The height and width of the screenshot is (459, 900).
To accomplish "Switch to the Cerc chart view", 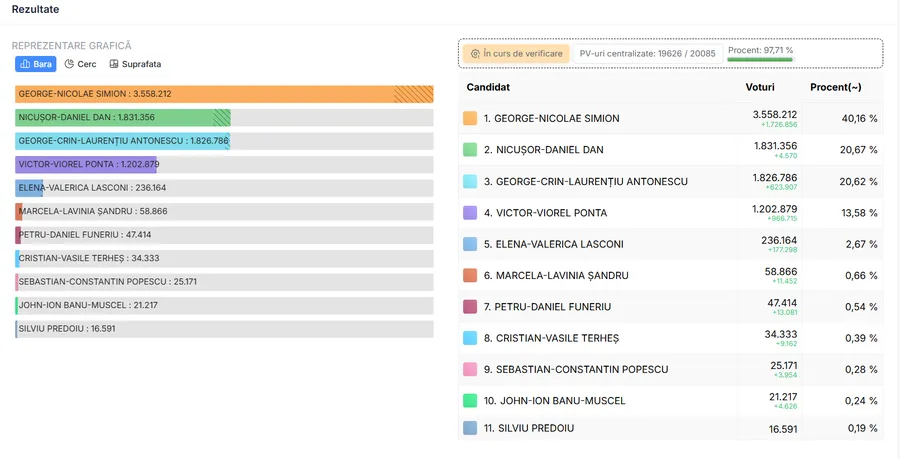I will pos(81,64).
